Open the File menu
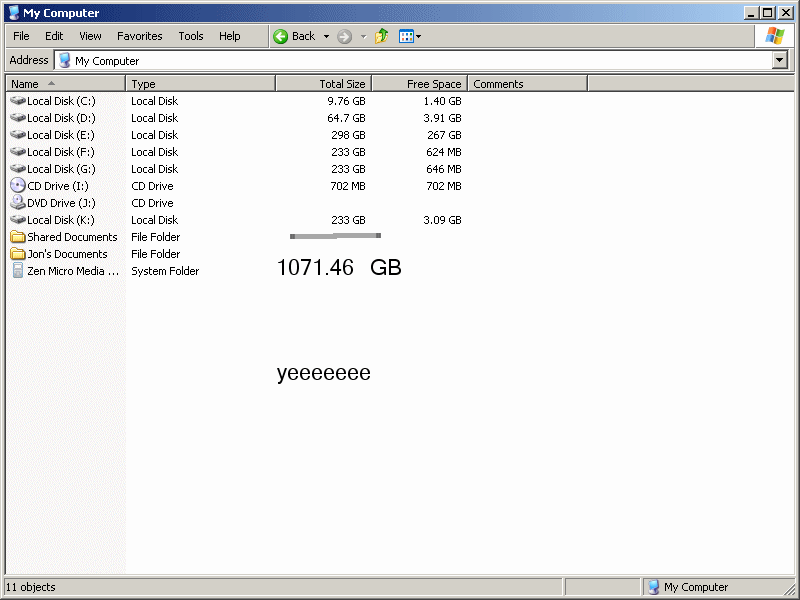This screenshot has width=800, height=600. coord(21,36)
